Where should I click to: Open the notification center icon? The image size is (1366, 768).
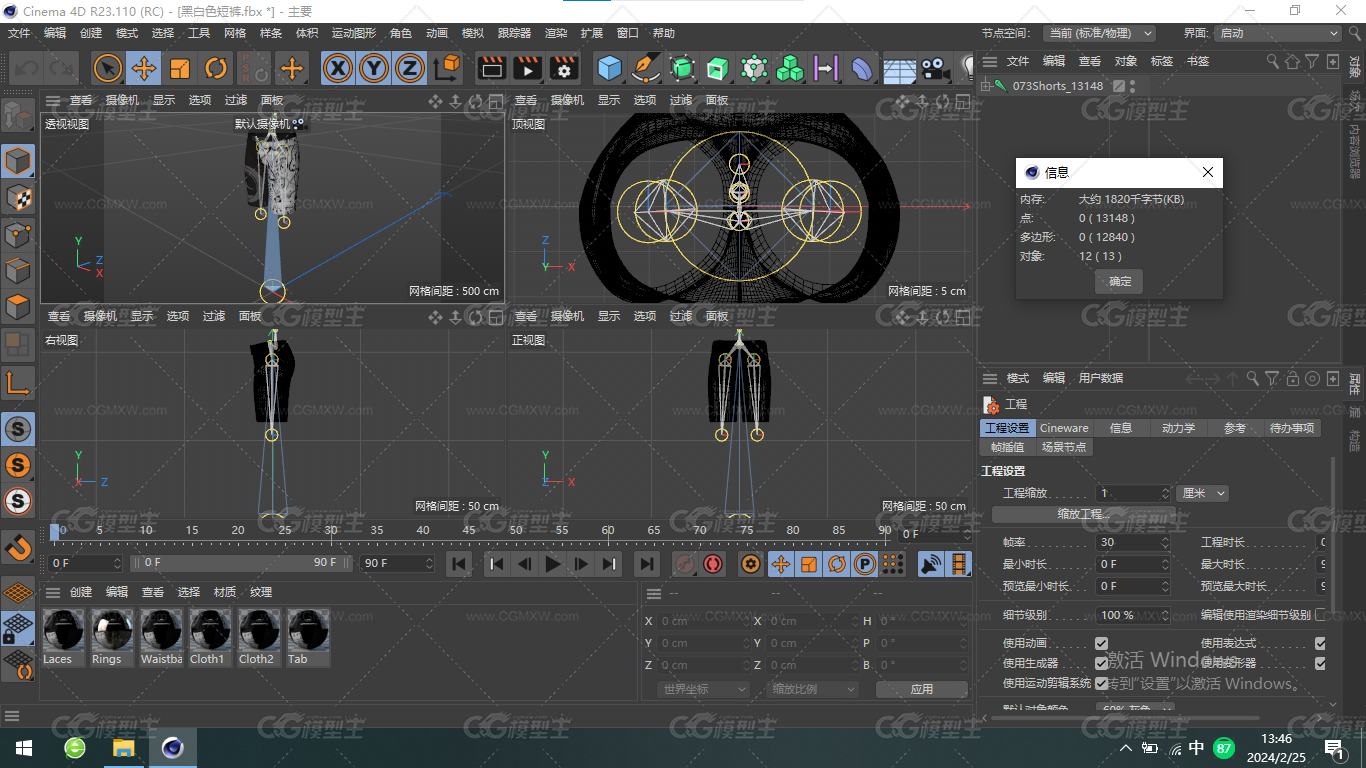coord(1333,748)
